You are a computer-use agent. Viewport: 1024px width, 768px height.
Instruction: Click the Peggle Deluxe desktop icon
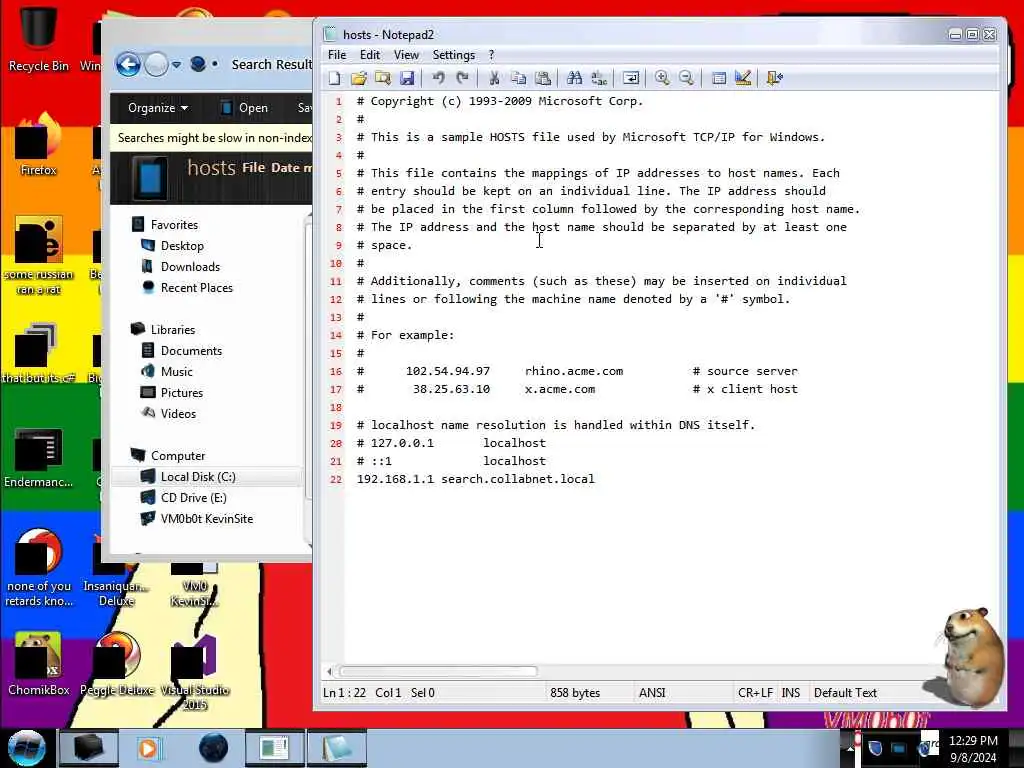pos(116,664)
